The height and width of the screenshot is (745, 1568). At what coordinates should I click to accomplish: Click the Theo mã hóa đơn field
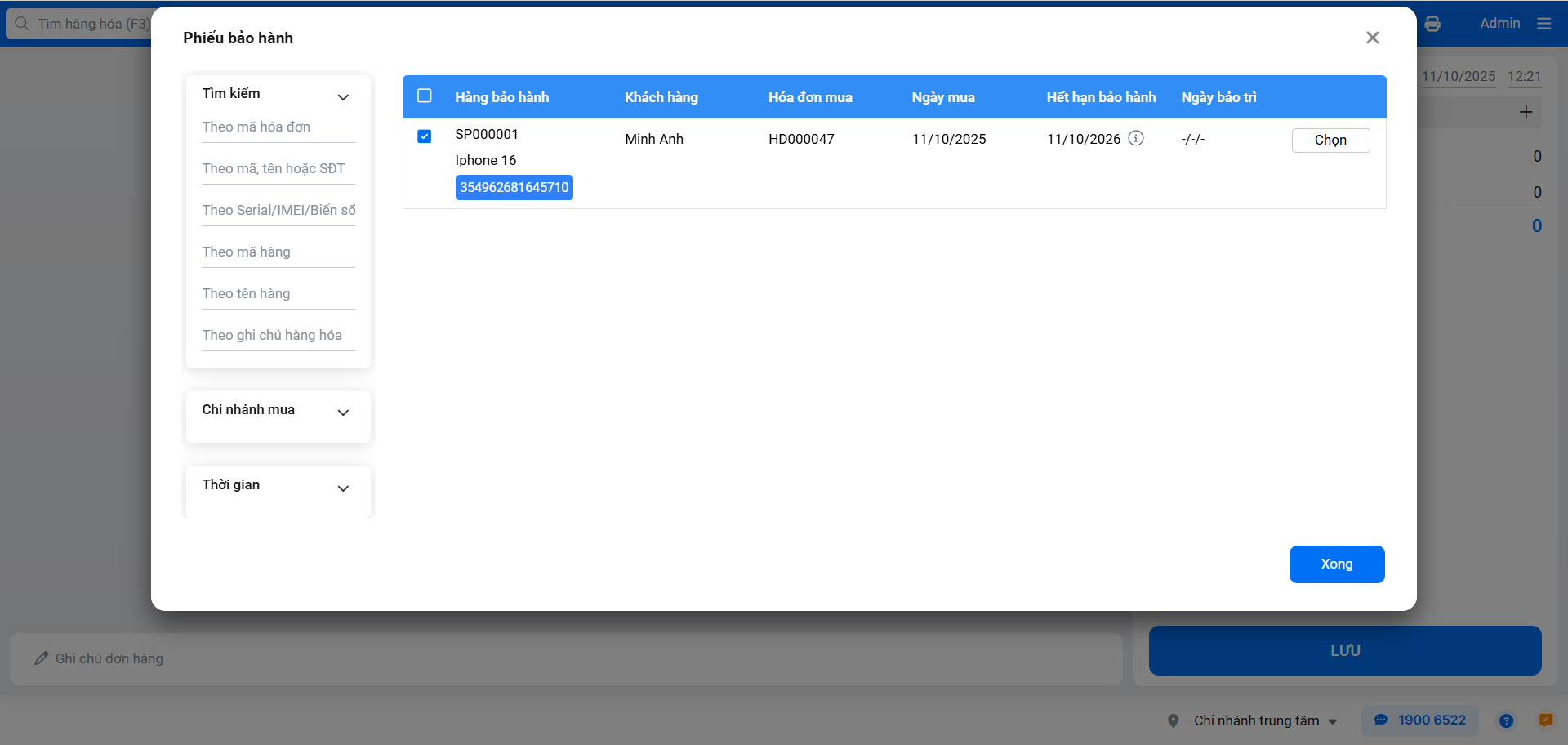[278, 127]
